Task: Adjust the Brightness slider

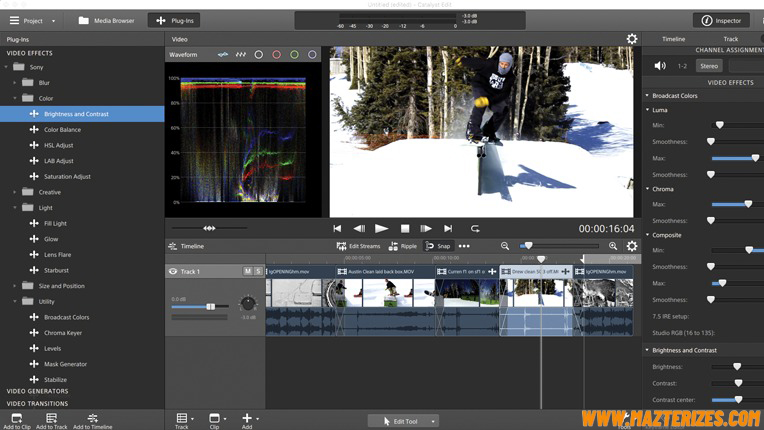Action: pos(737,367)
